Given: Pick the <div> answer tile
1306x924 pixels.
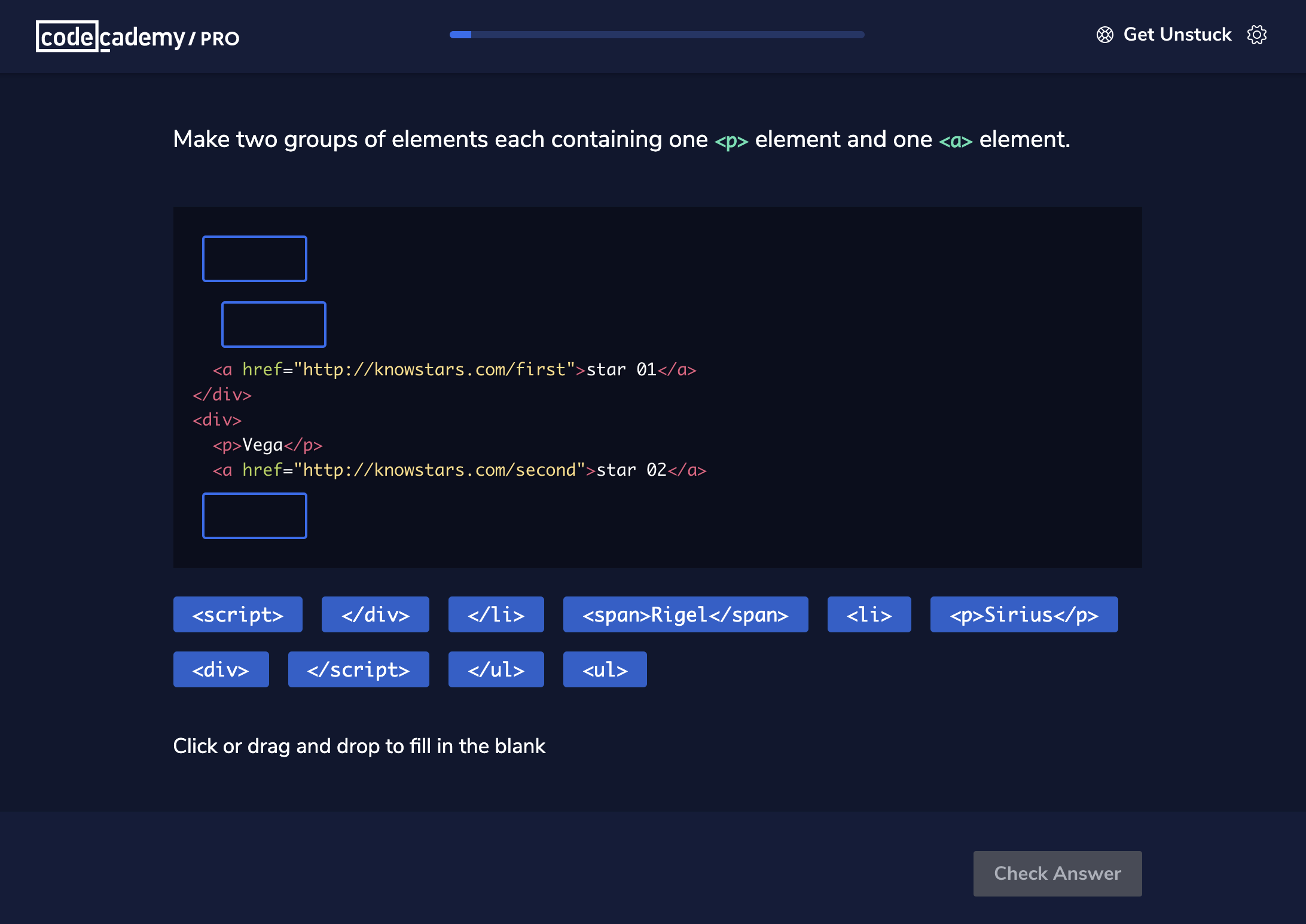Looking at the screenshot, I should (221, 669).
